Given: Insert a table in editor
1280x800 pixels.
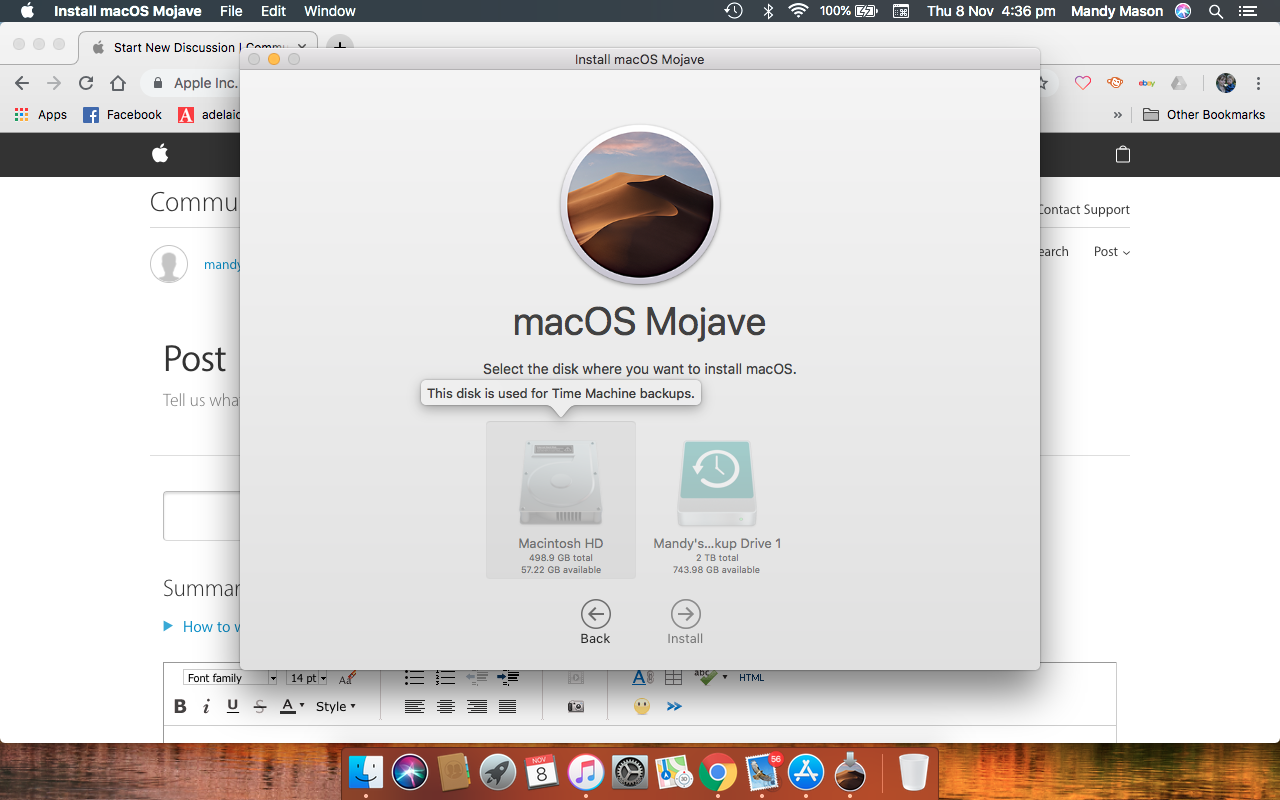Looking at the screenshot, I should (673, 678).
